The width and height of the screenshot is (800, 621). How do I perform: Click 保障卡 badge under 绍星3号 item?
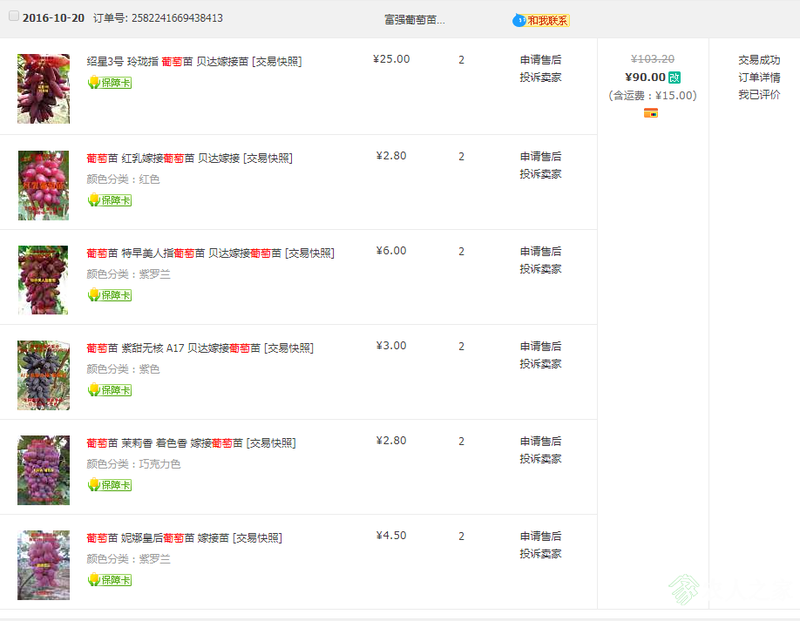click(x=110, y=82)
